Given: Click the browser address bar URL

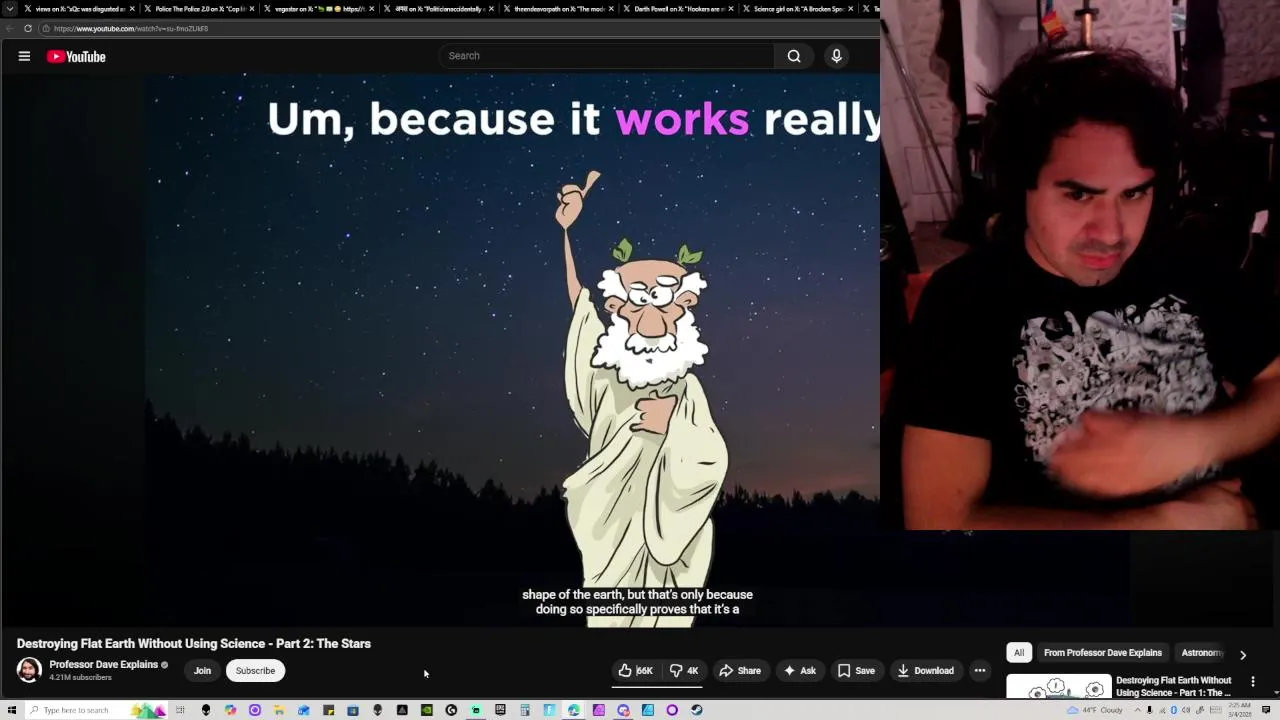Looking at the screenshot, I should click(131, 29).
